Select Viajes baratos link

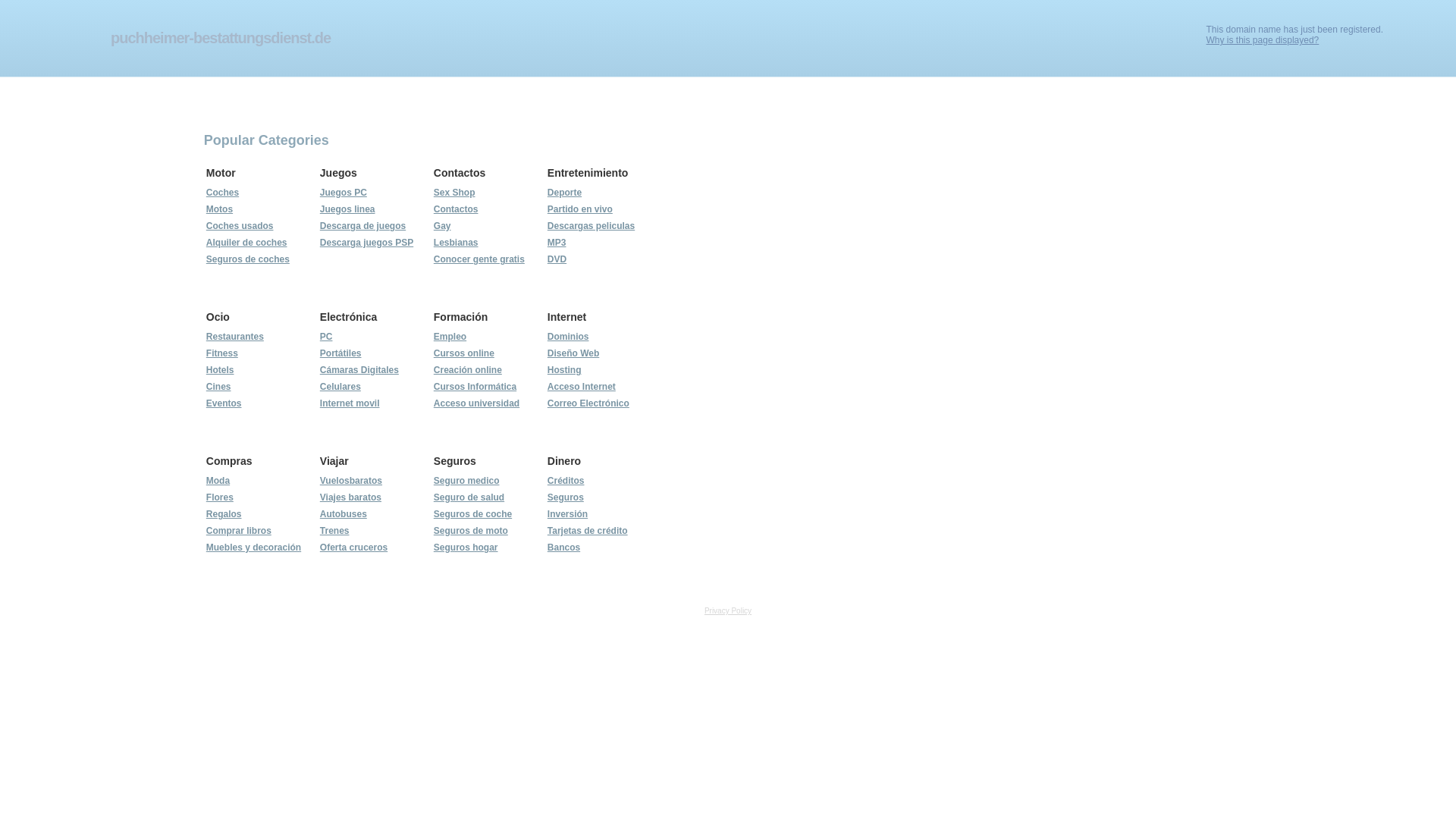(350, 497)
